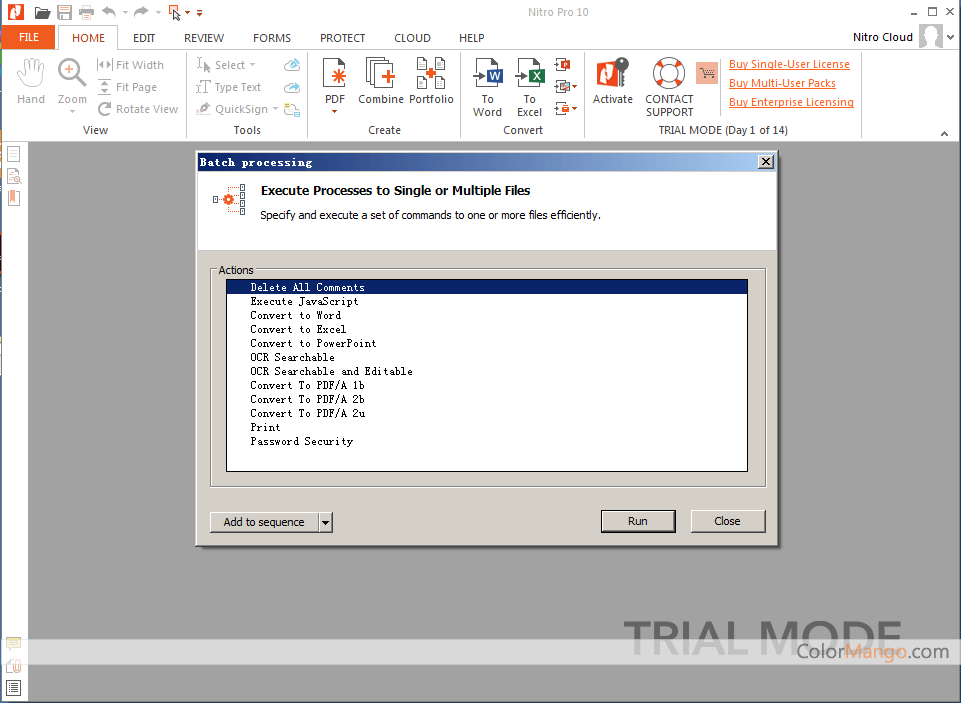Switch to the EDIT ribbon tab
The height and width of the screenshot is (703, 961).
click(x=144, y=38)
